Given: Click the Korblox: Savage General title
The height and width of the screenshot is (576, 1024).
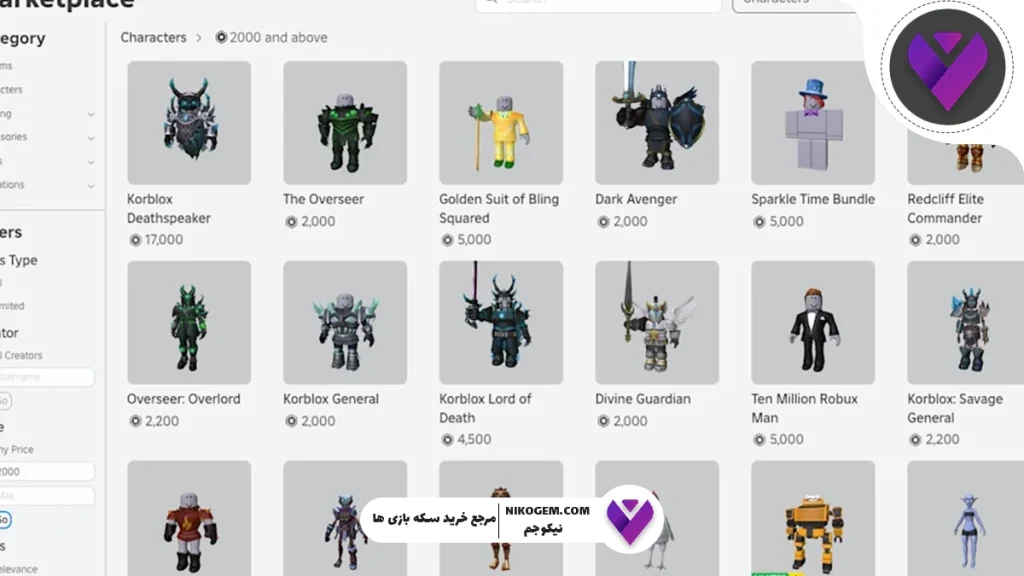Looking at the screenshot, I should pos(955,408).
